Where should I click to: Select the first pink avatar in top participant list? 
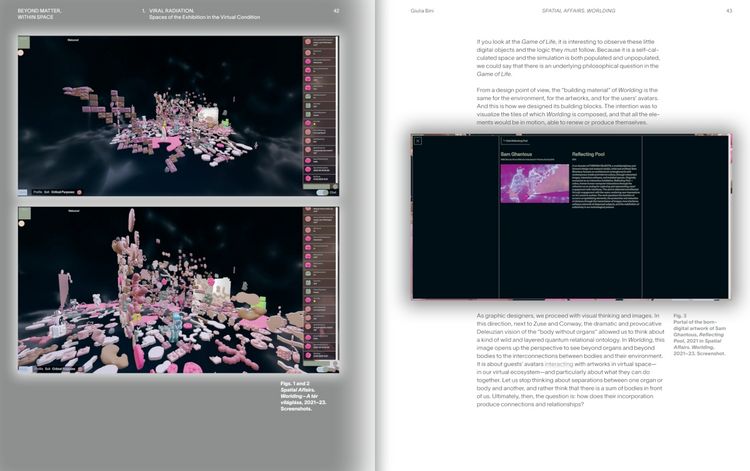[308, 42]
